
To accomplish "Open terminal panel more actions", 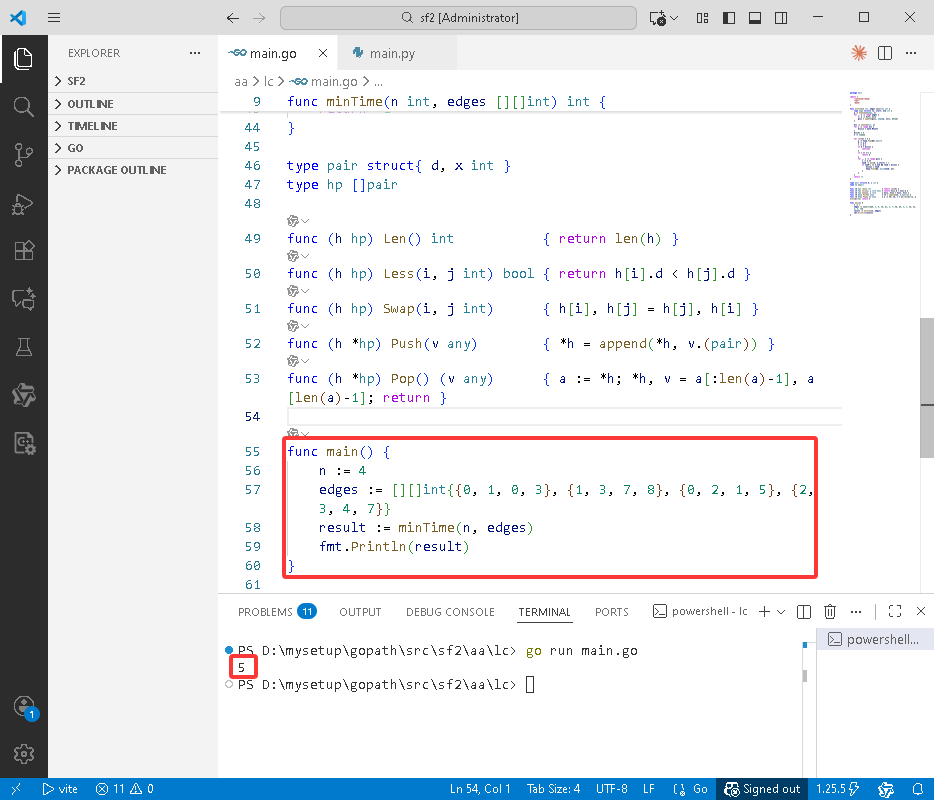I will (x=856, y=612).
